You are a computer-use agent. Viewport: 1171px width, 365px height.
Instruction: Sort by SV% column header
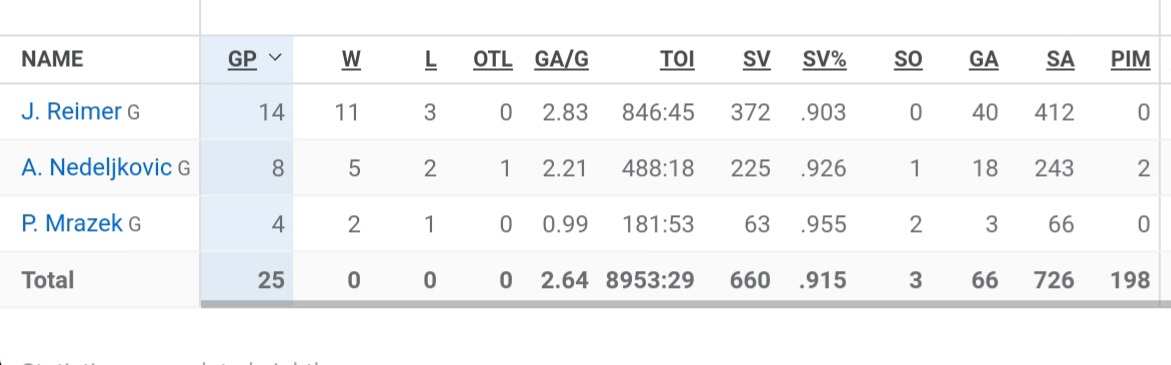824,59
